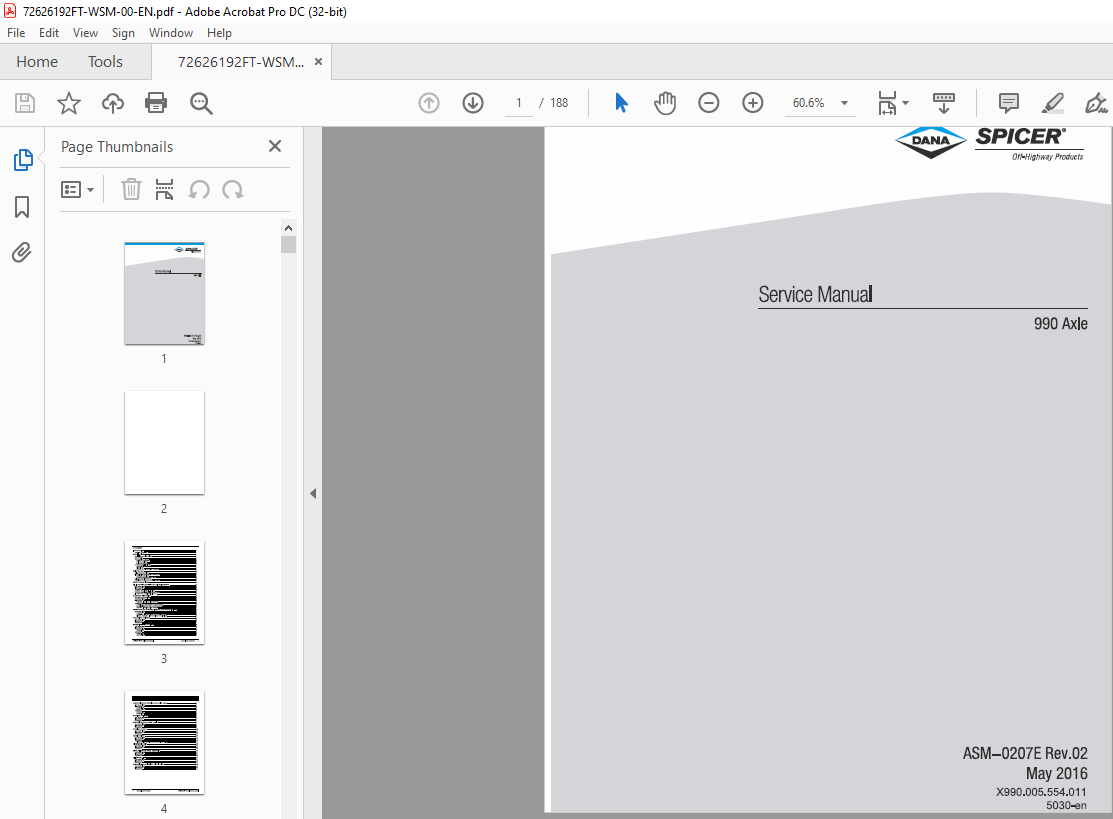Screen dimensions: 1113x819
Task: Go to next page arrow
Action: pyautogui.click(x=473, y=103)
